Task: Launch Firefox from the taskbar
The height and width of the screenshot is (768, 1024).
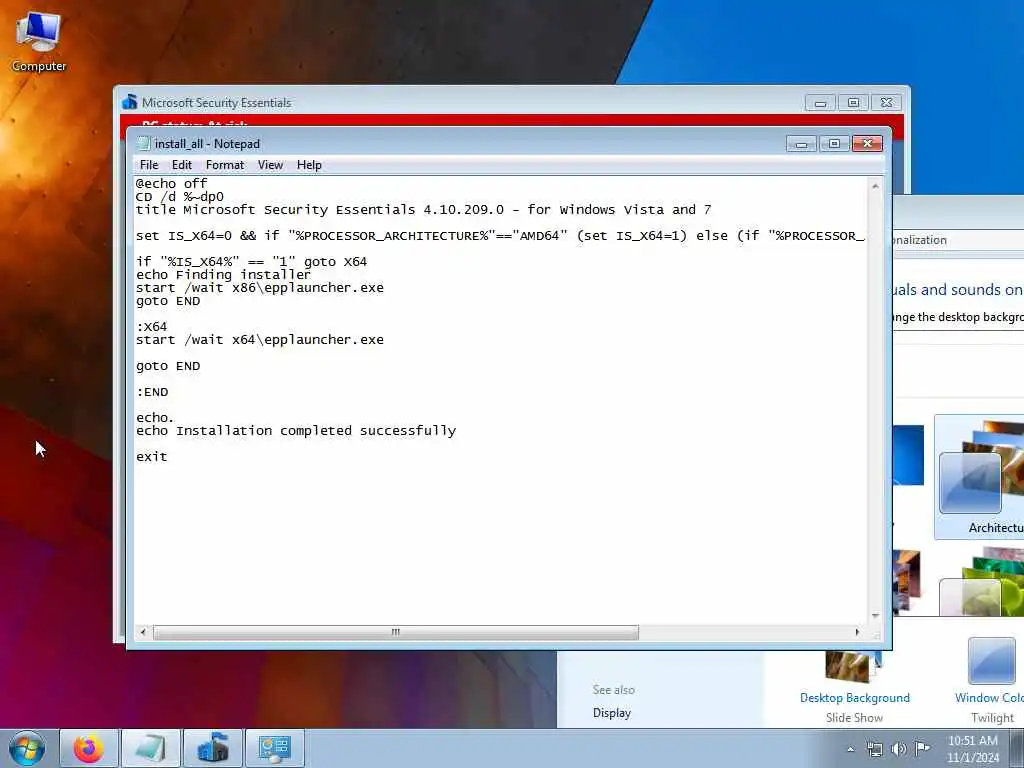Action: (x=88, y=748)
